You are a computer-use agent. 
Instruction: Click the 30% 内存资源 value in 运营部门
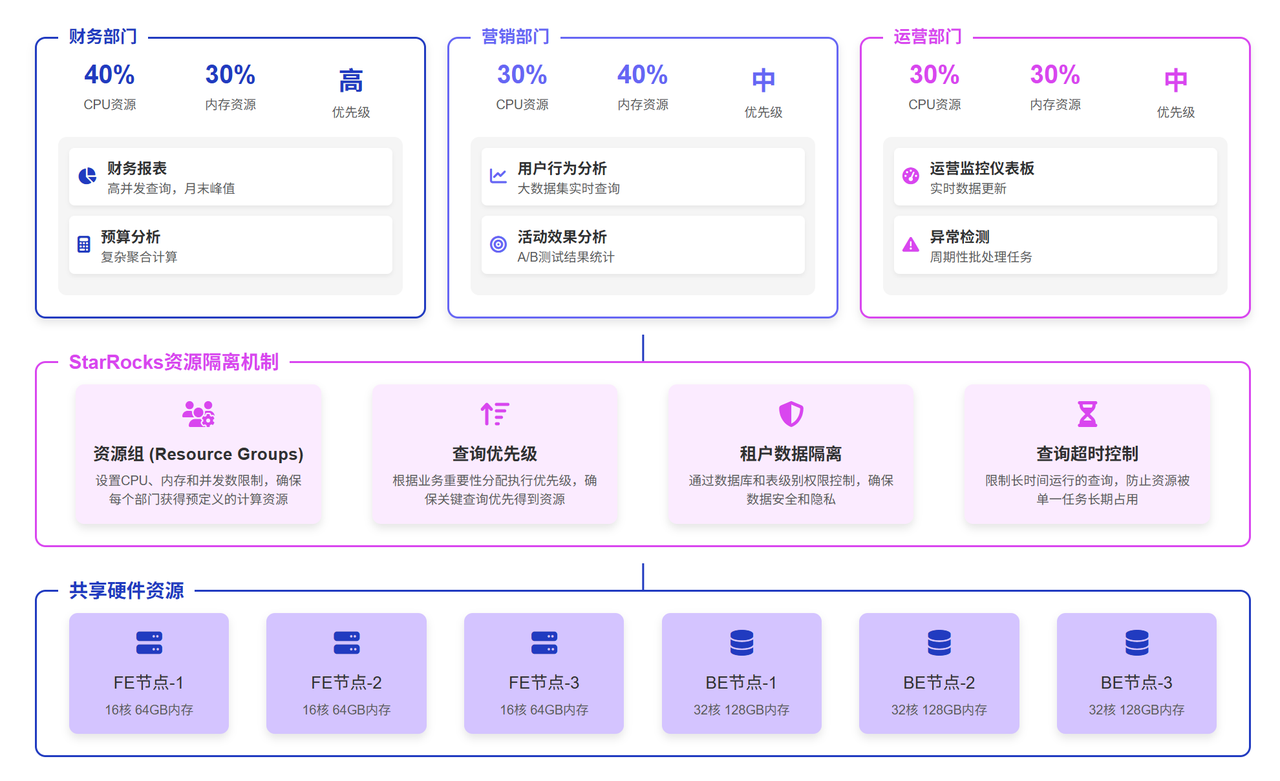(1055, 75)
